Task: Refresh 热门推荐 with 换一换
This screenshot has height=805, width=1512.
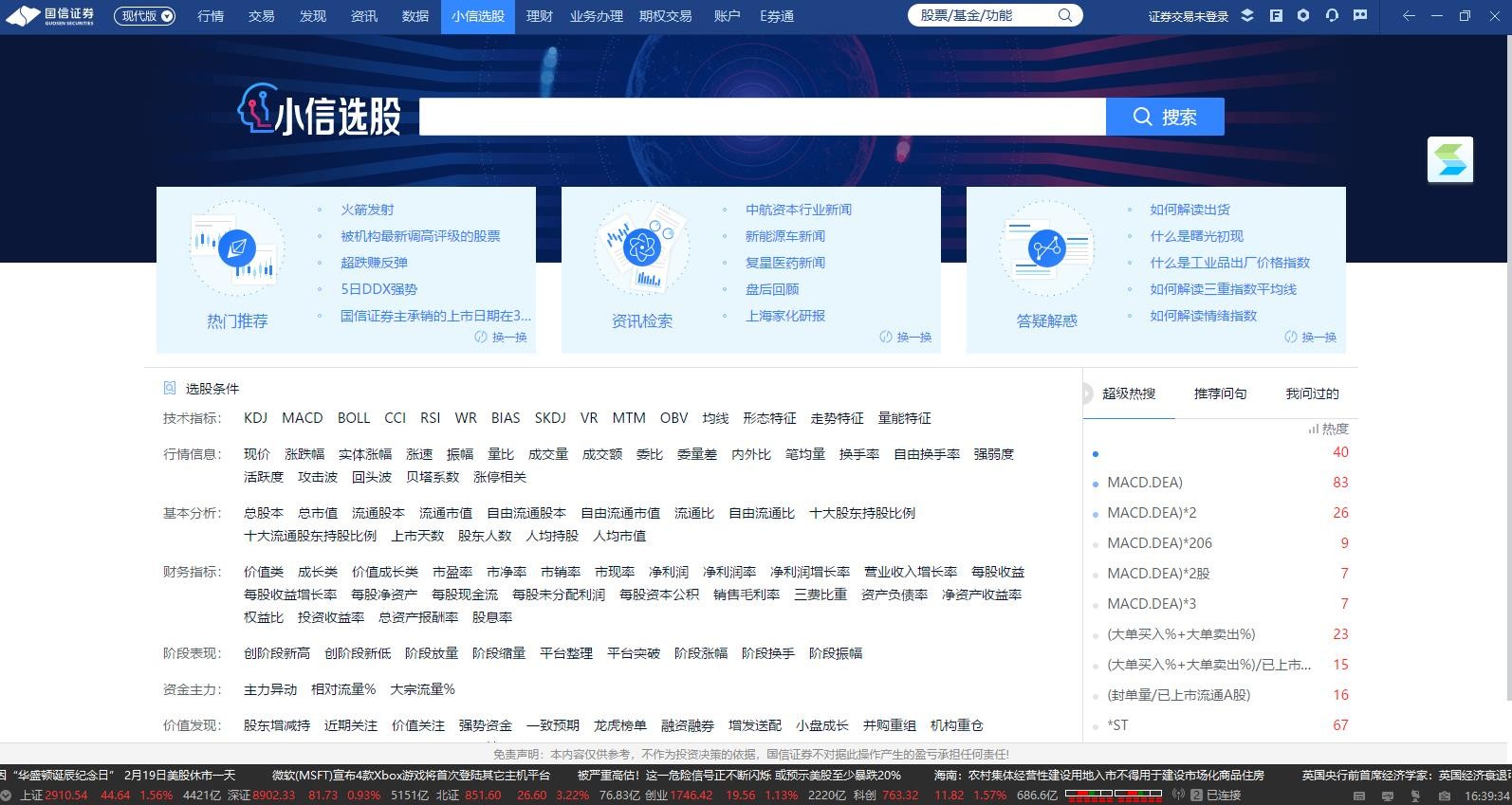Action: tap(501, 337)
